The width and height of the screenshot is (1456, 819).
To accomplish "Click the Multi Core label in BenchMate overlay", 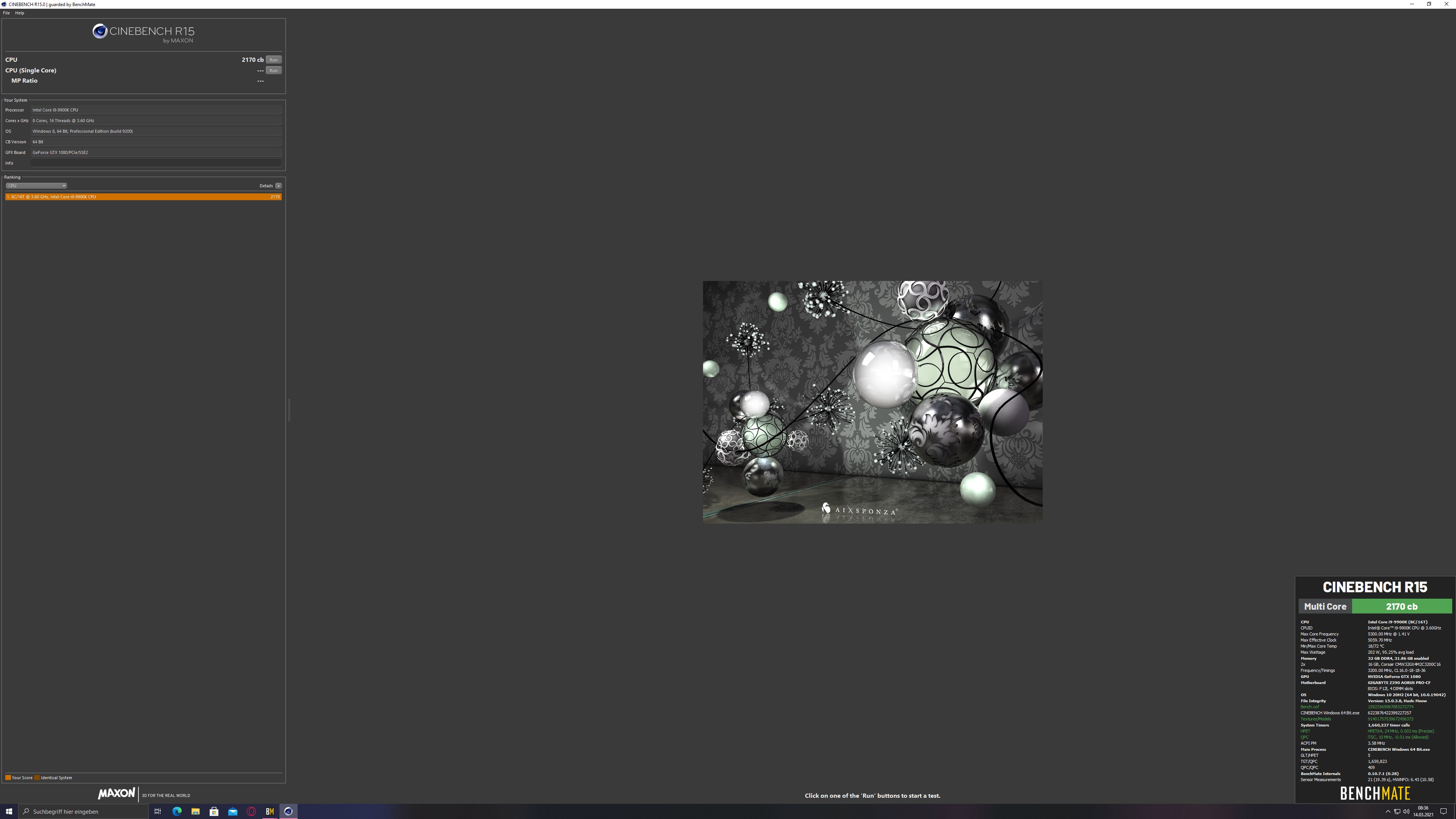I will [1325, 607].
